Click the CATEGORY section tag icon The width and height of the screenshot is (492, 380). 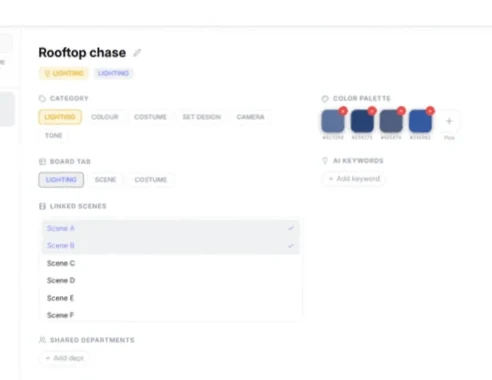(42, 98)
